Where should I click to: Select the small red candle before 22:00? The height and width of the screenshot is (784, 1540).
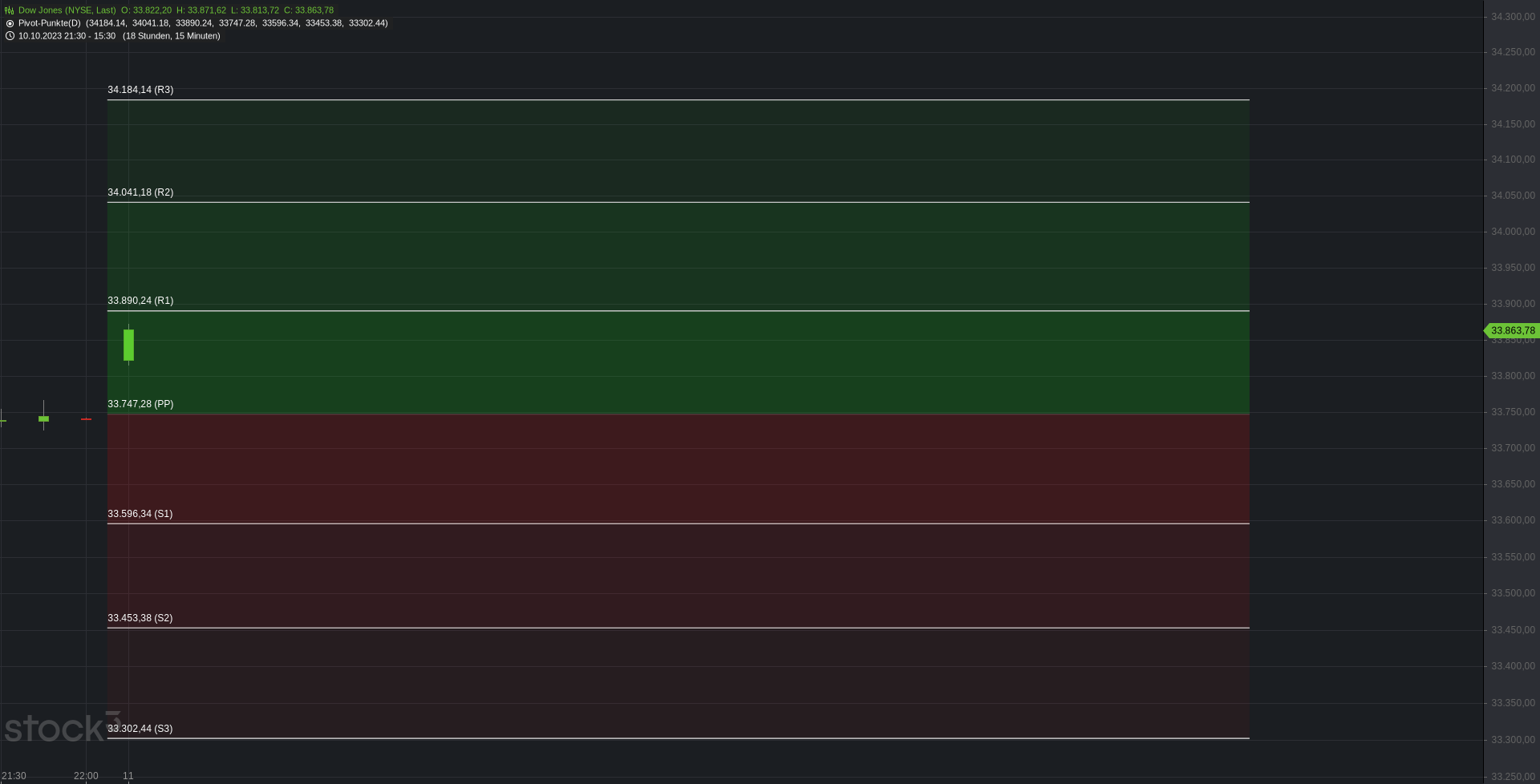pos(86,419)
